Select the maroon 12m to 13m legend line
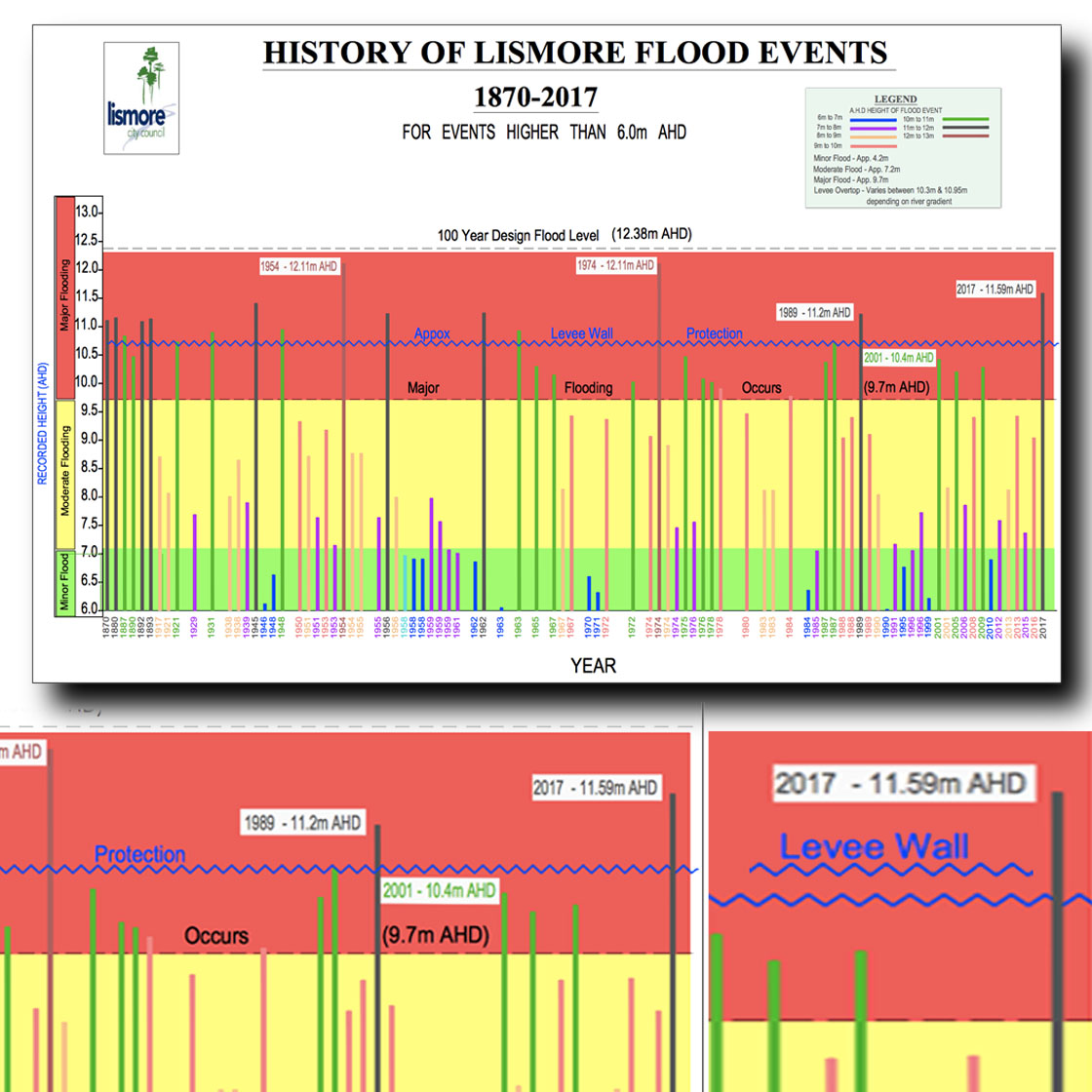The image size is (1092, 1092). point(965,136)
